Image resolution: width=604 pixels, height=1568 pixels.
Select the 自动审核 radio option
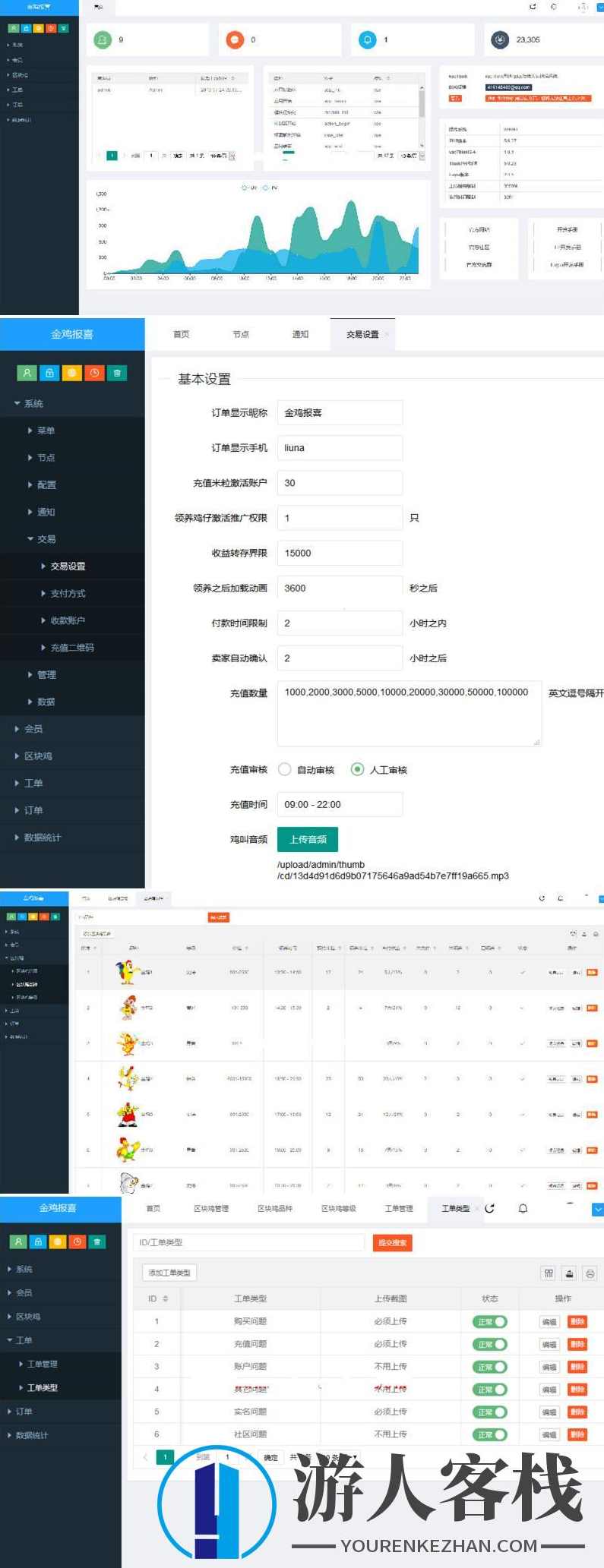(x=285, y=769)
